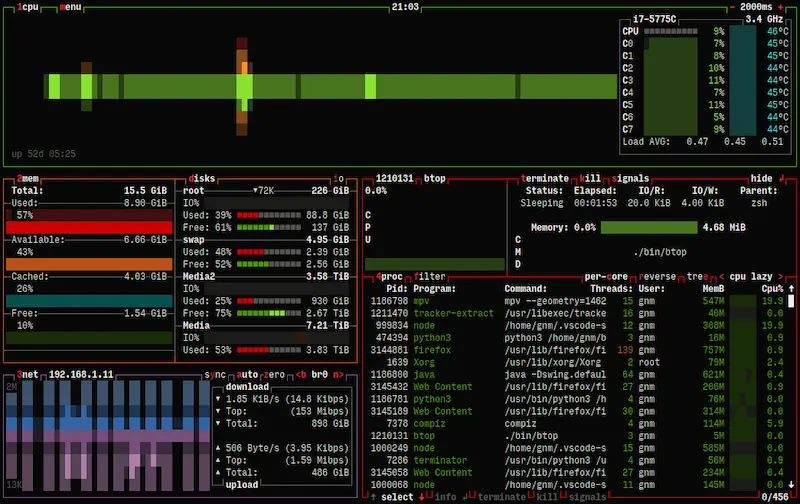Image resolution: width=800 pixels, height=504 pixels.
Task: Toggle io mode in the disks panel
Action: point(338,179)
